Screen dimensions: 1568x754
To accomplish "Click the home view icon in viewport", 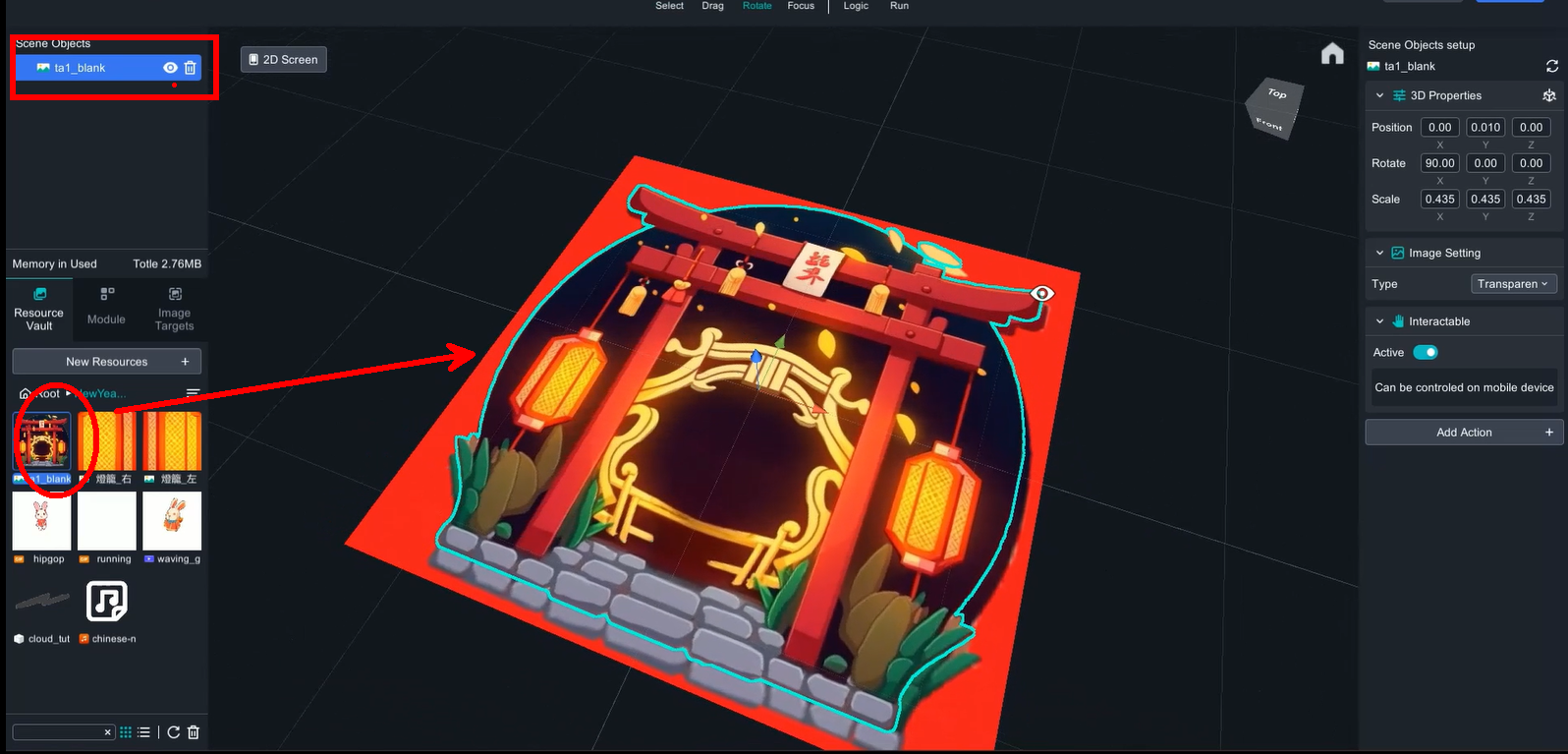I will coord(1331,54).
